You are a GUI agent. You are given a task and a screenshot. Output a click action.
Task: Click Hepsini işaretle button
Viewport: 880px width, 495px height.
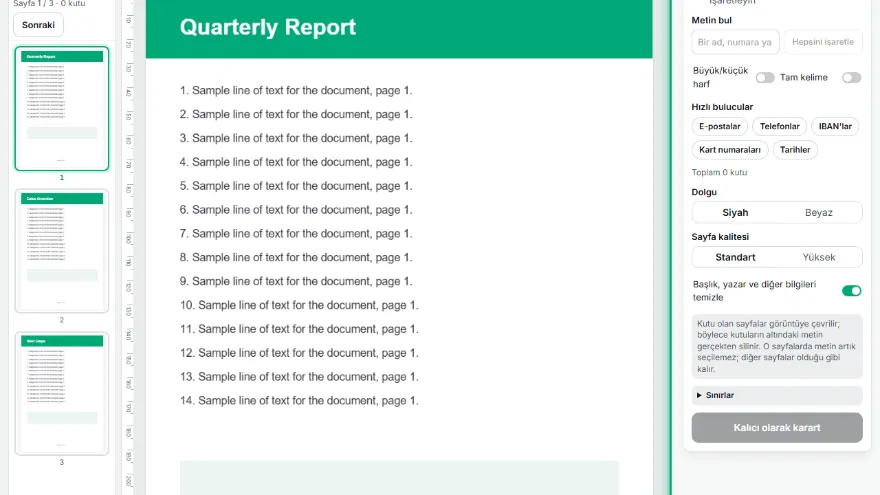[x=823, y=42]
